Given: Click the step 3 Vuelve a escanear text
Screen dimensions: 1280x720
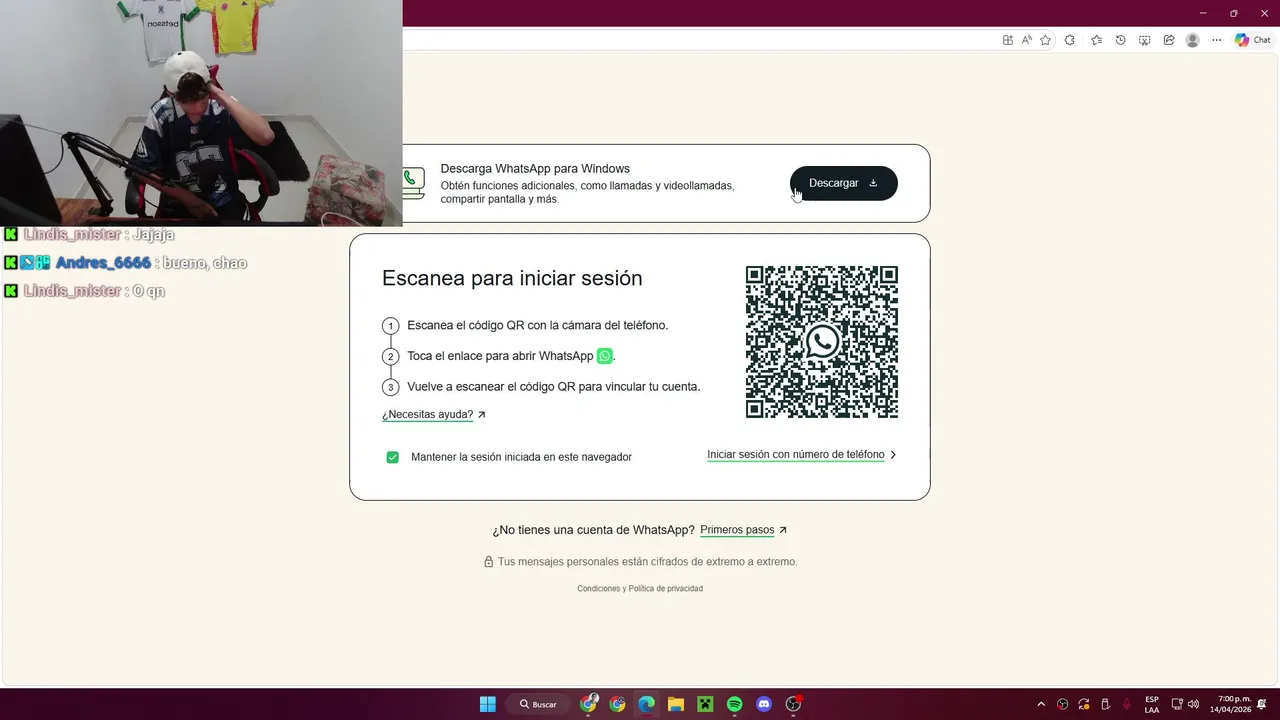Looking at the screenshot, I should (553, 386).
